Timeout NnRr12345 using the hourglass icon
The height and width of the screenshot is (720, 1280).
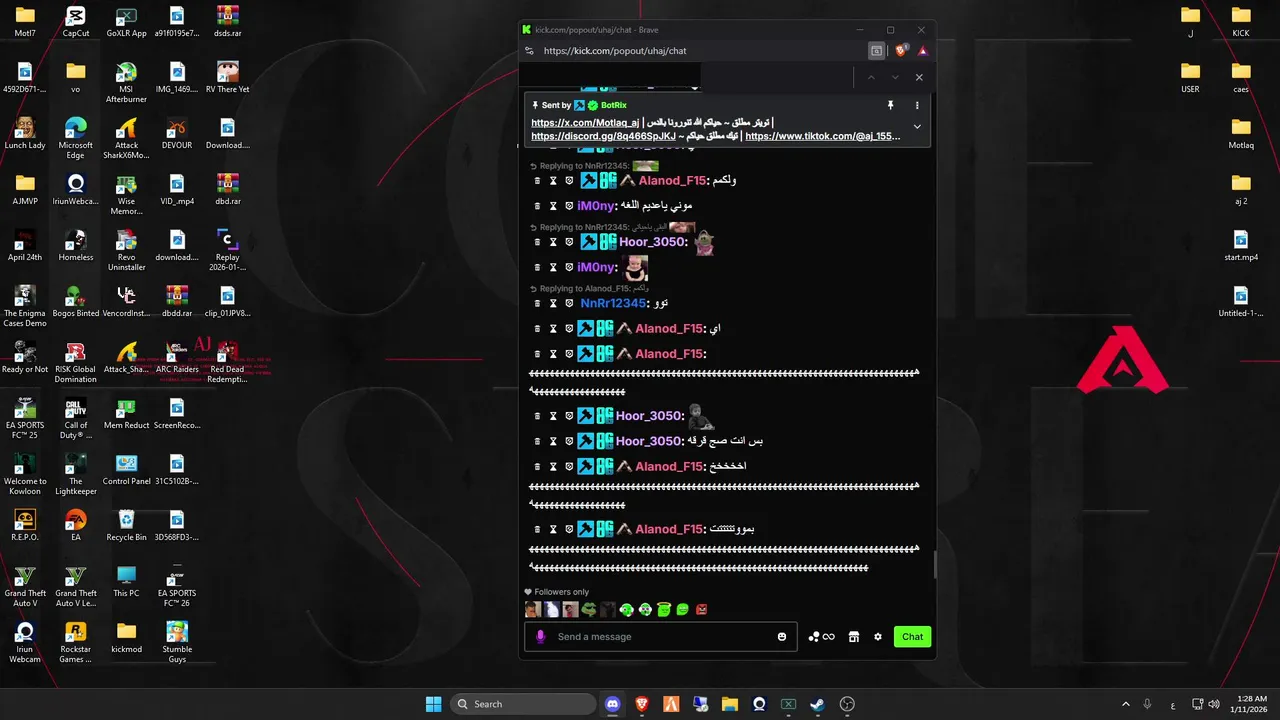coord(553,303)
